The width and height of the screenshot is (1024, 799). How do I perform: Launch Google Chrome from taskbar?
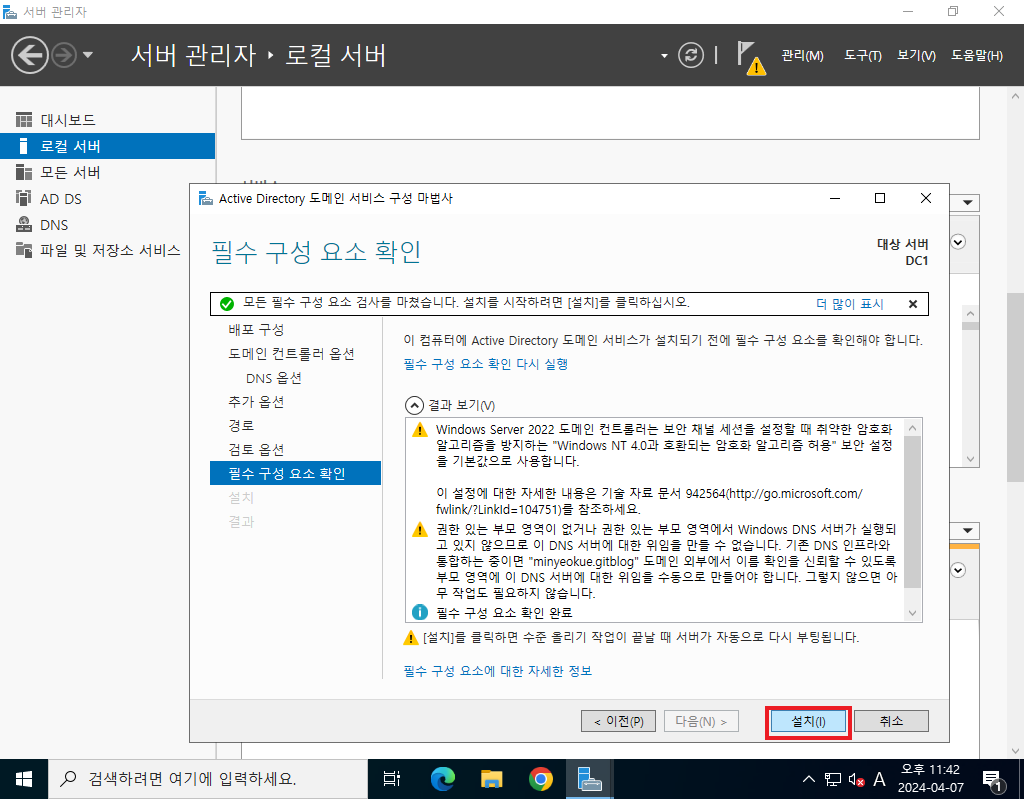tap(540, 779)
